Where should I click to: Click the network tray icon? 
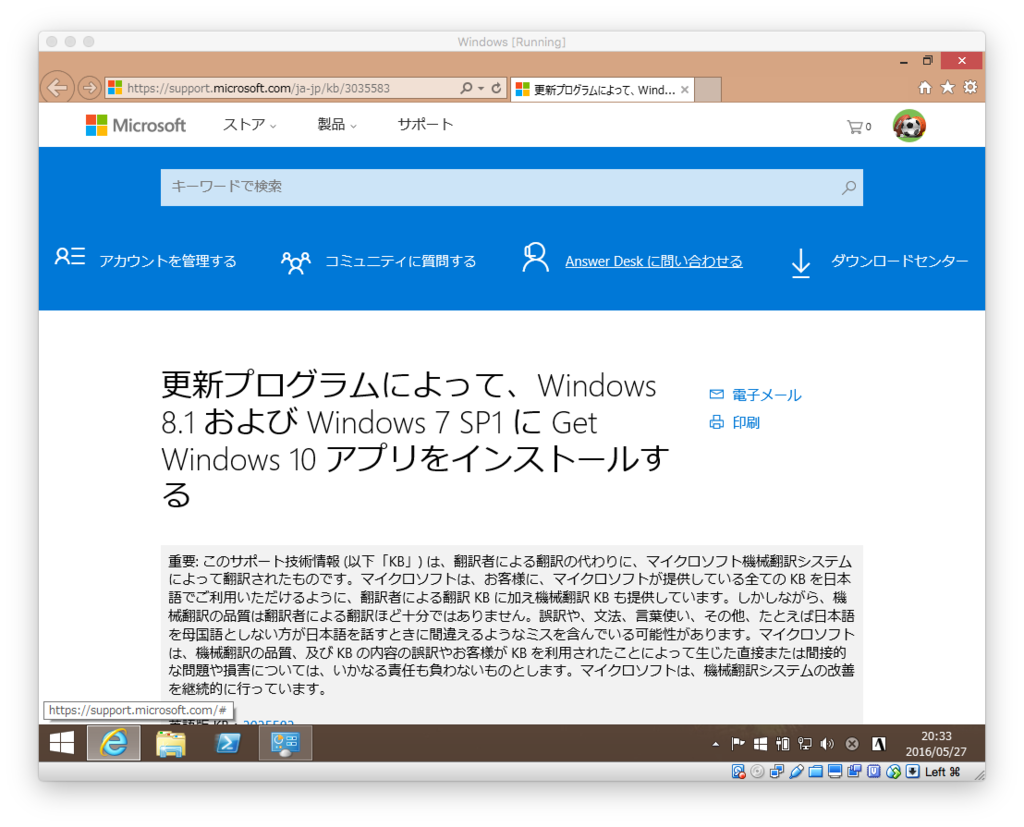tap(805, 743)
